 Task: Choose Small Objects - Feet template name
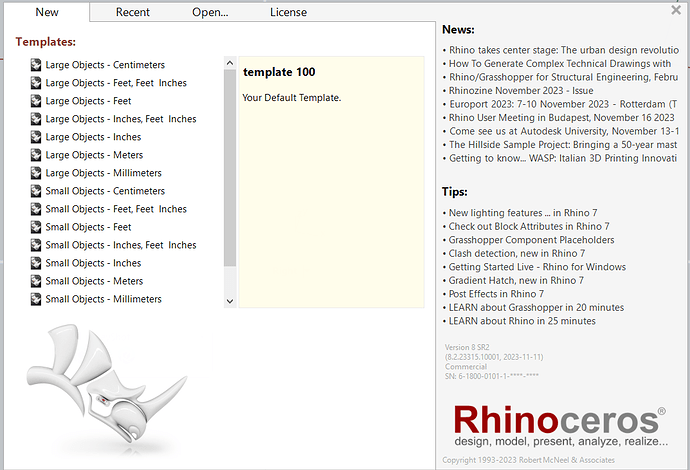pos(88,228)
